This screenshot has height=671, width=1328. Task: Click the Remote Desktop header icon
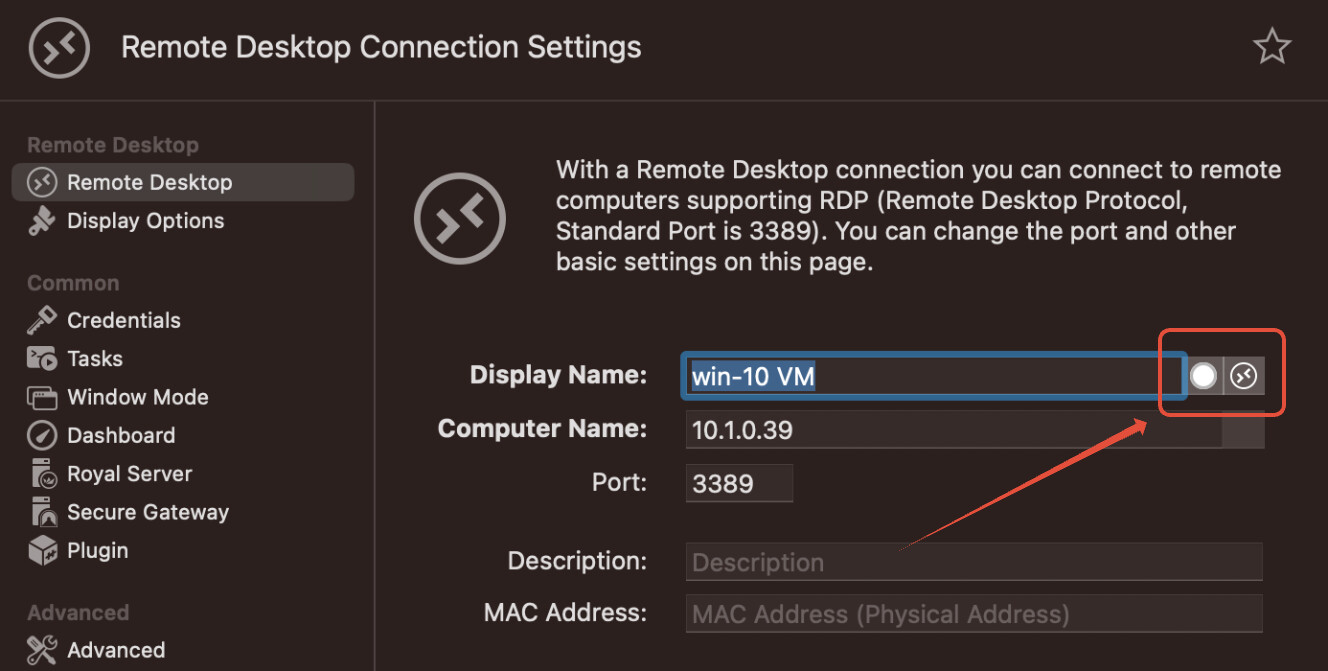point(59,47)
